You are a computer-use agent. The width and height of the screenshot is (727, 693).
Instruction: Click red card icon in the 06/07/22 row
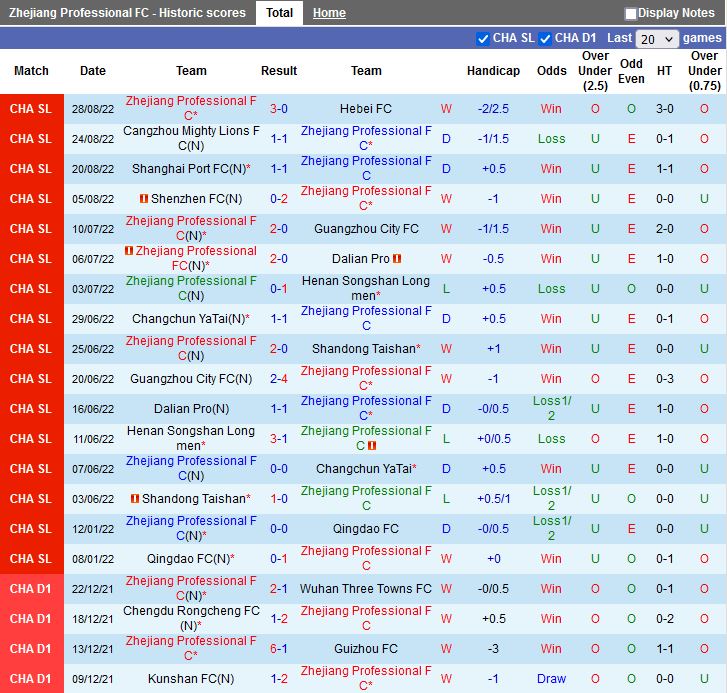click(x=129, y=251)
